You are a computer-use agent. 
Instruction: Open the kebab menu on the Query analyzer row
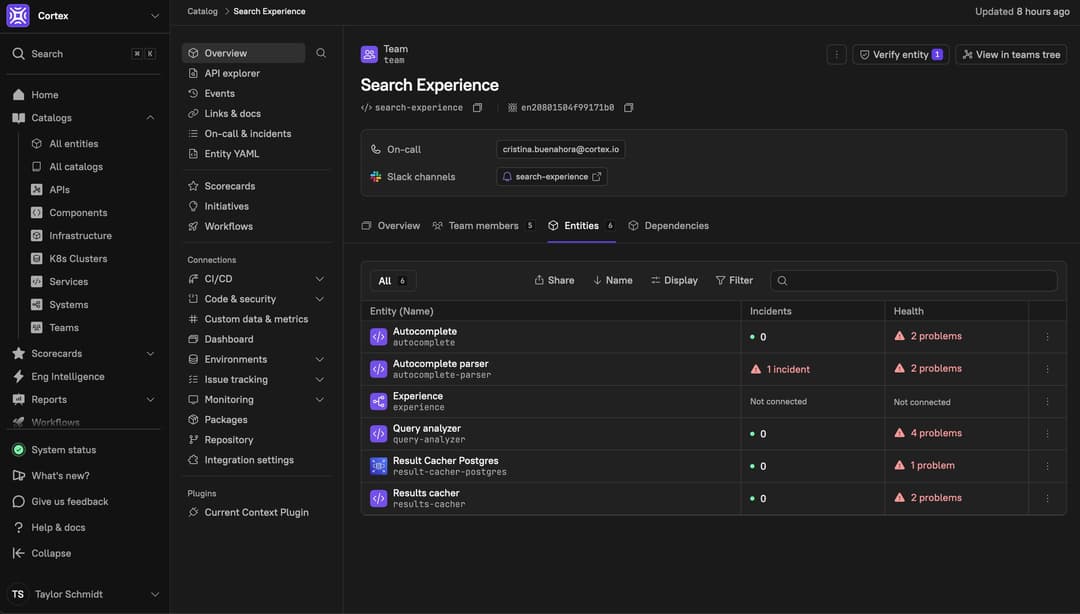tap(1046, 432)
